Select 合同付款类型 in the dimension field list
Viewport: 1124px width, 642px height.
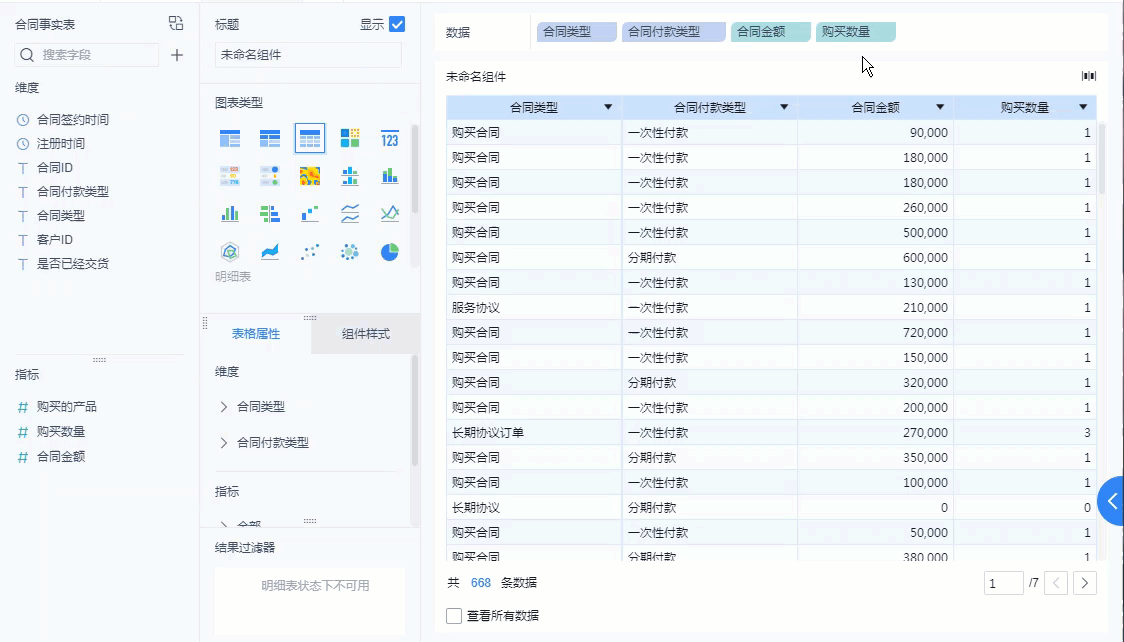point(72,191)
